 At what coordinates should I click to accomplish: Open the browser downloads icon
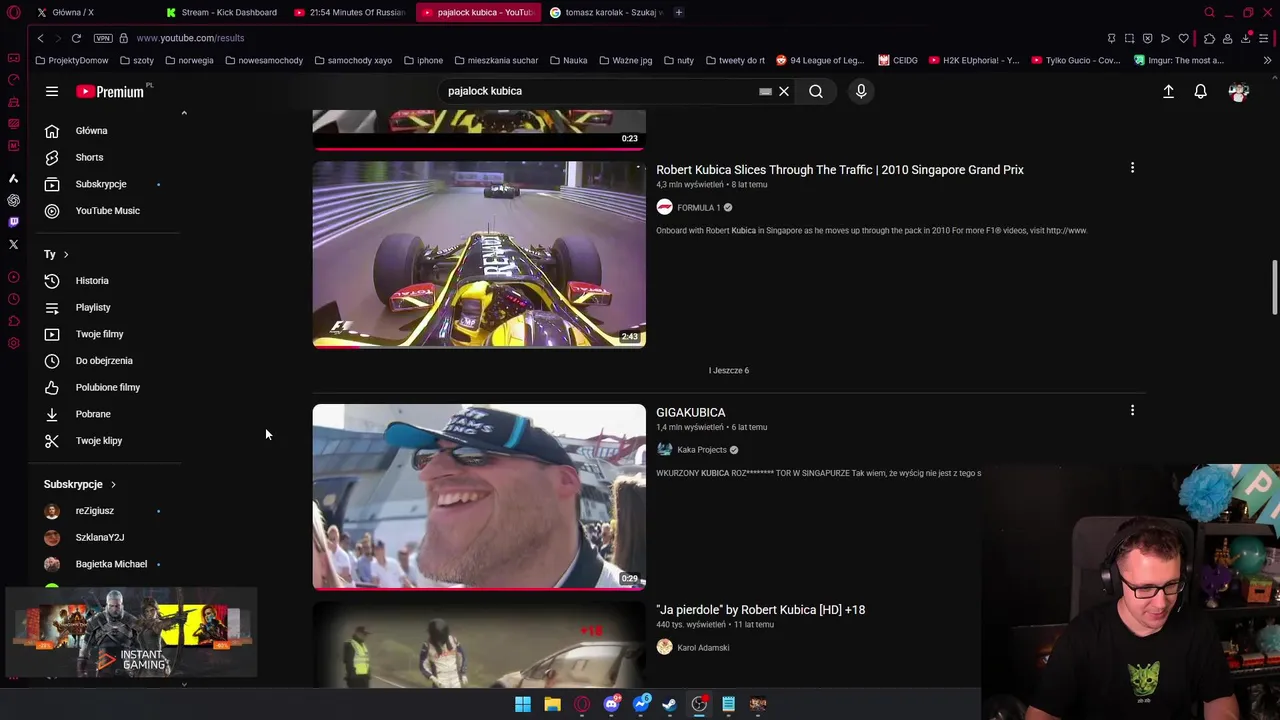coord(1246,38)
